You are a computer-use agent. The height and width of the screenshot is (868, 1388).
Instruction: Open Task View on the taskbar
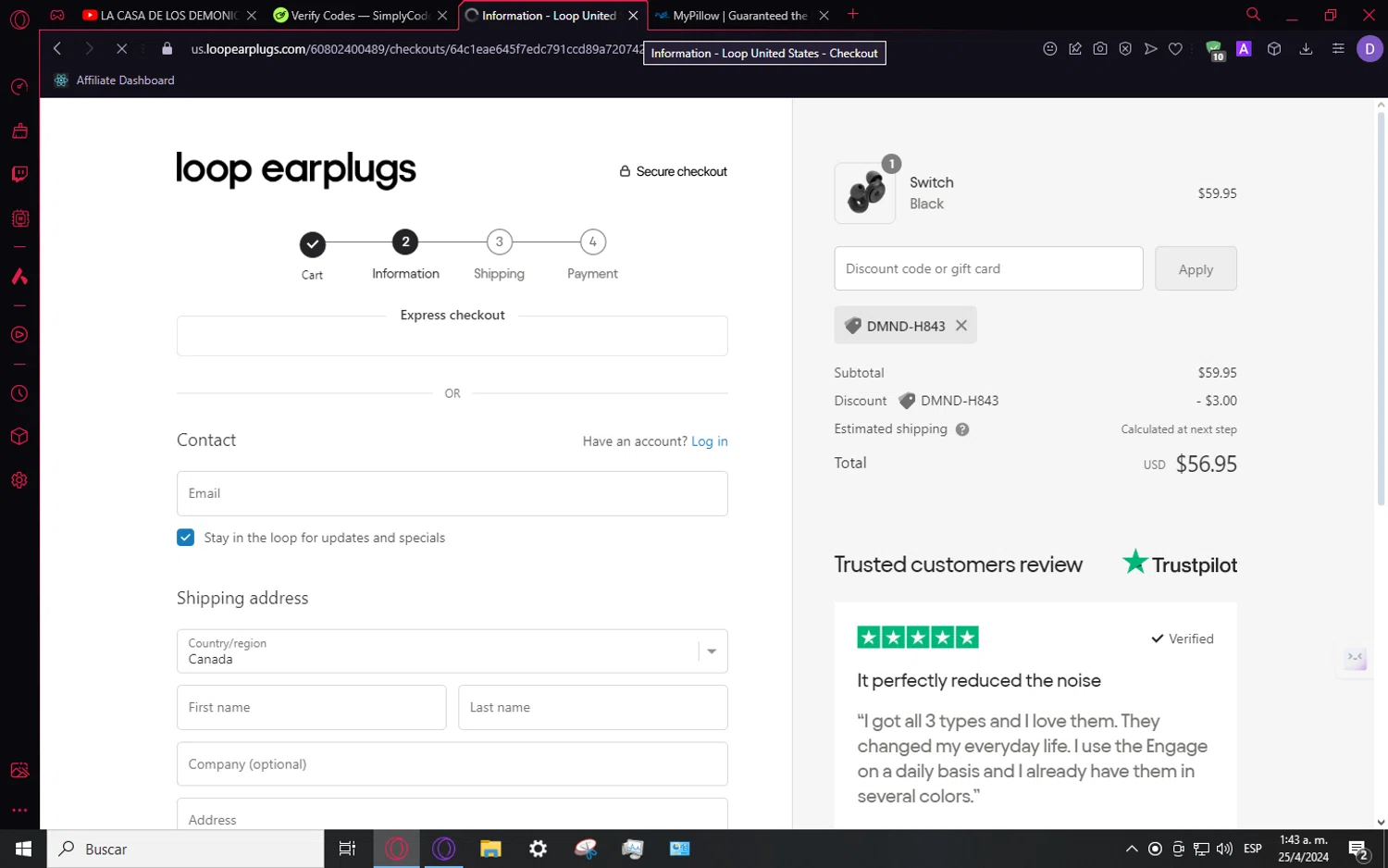coord(348,849)
